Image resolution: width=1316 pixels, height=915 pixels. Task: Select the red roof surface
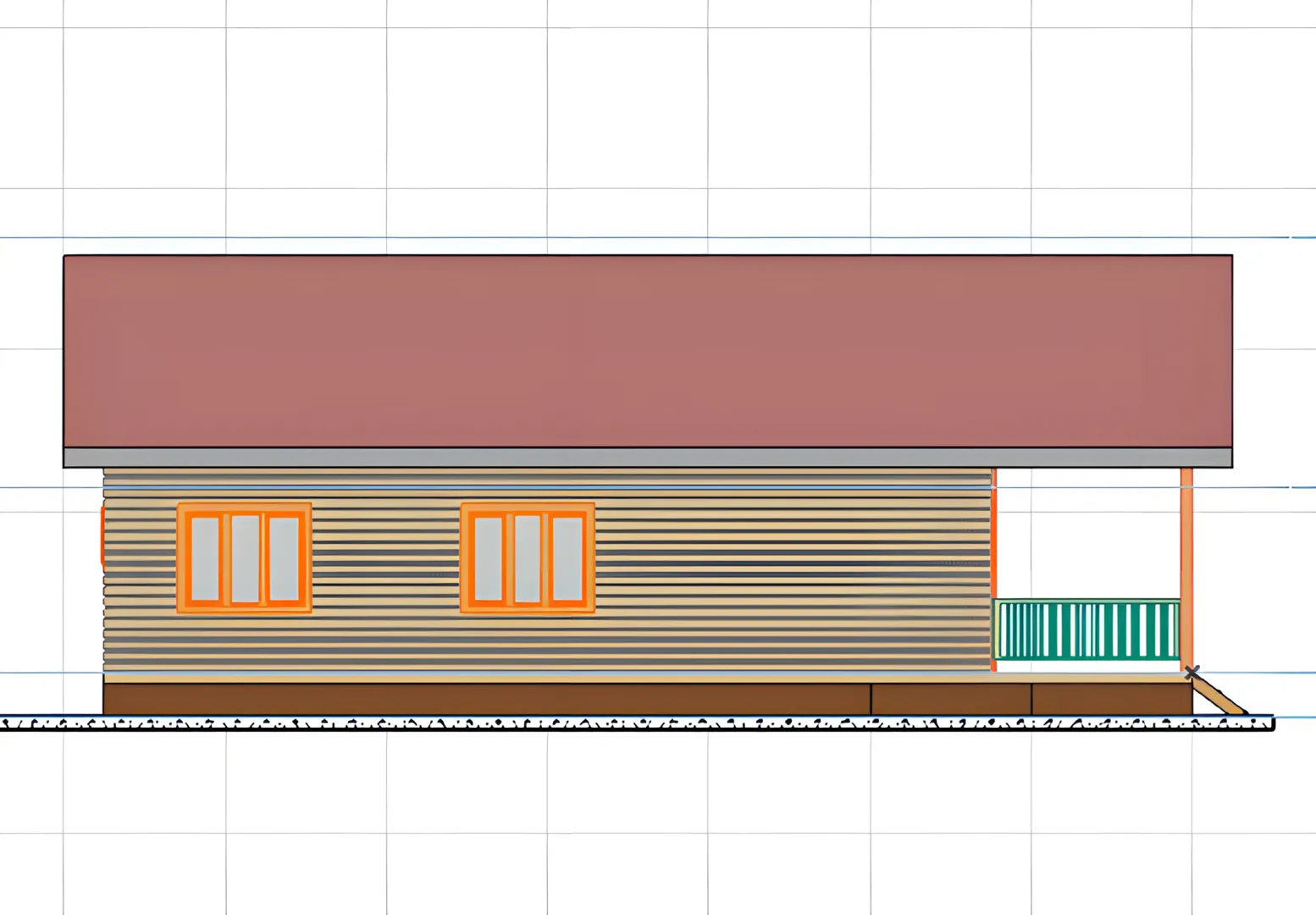[x=648, y=351]
